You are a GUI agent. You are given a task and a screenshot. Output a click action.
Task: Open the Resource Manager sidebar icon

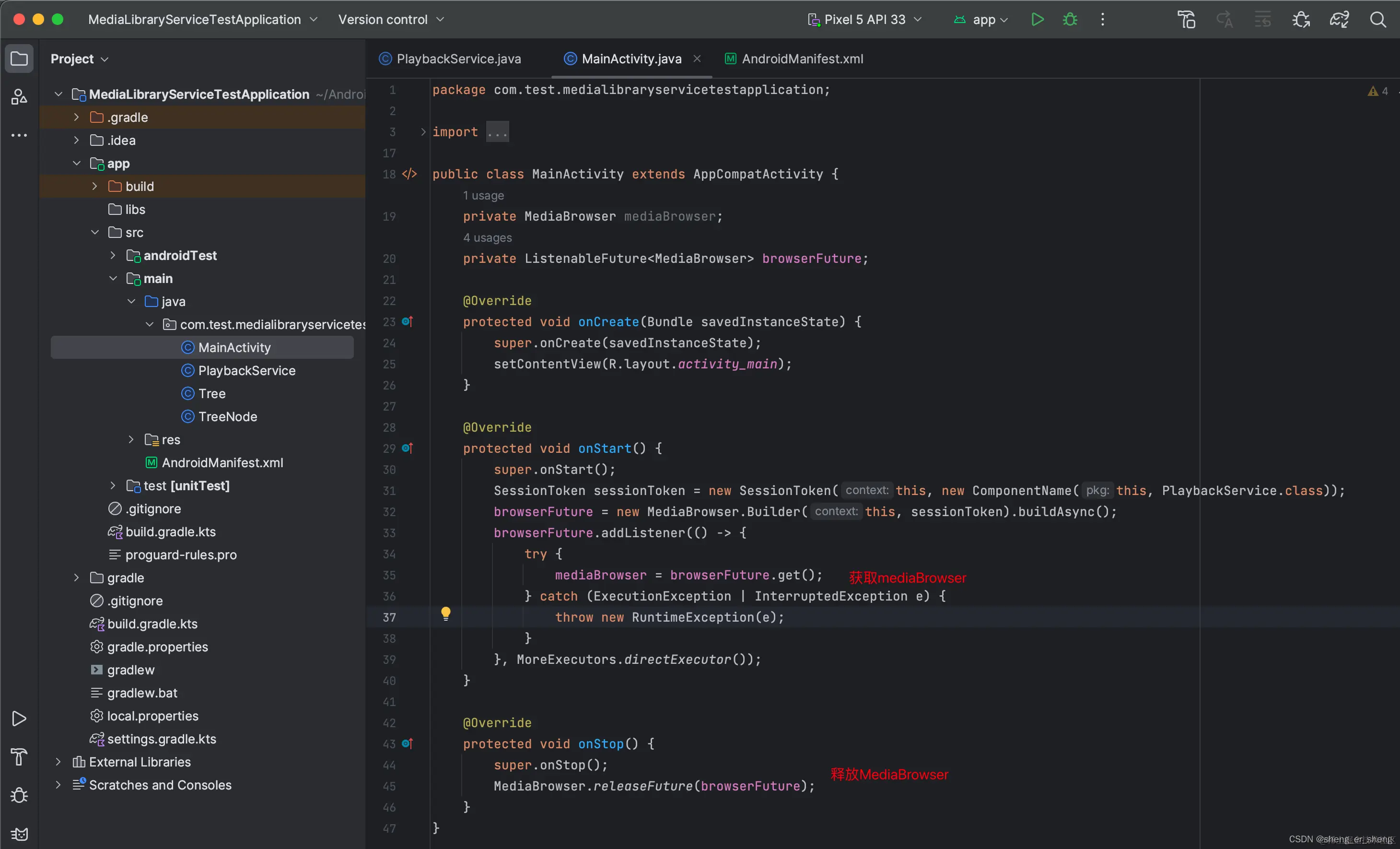[19, 97]
